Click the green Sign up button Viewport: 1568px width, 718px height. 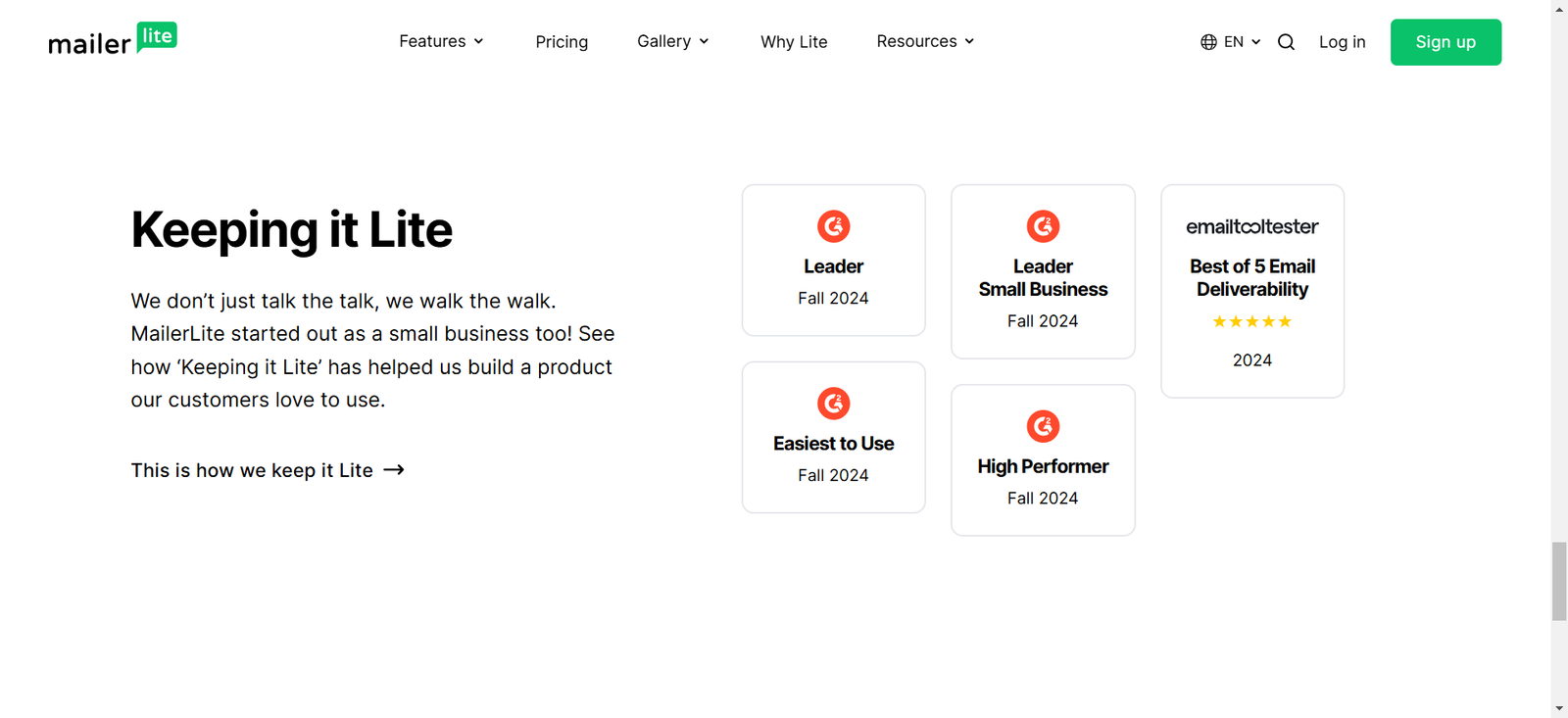point(1445,42)
